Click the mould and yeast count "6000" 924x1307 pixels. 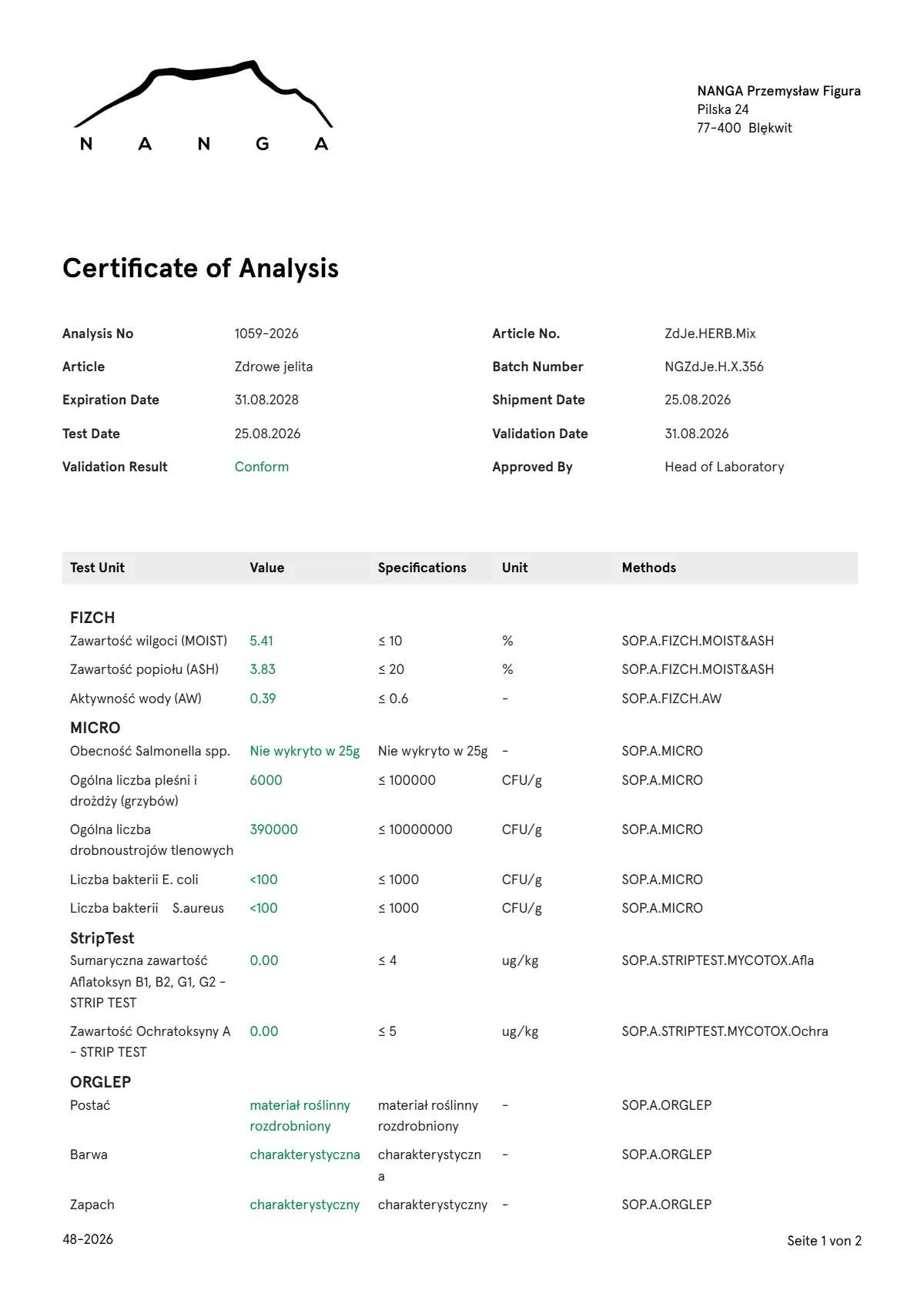[266, 780]
